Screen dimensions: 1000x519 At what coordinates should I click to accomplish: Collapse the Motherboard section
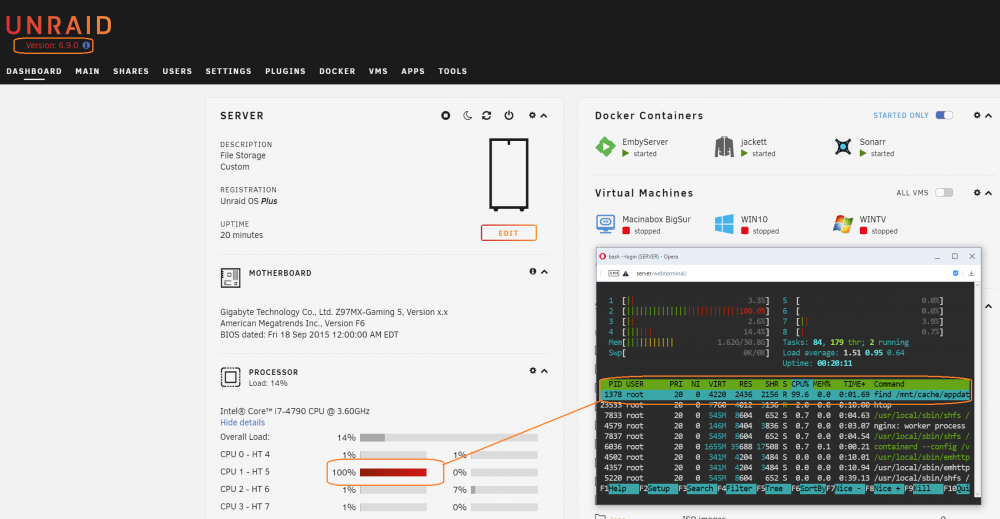pos(545,272)
